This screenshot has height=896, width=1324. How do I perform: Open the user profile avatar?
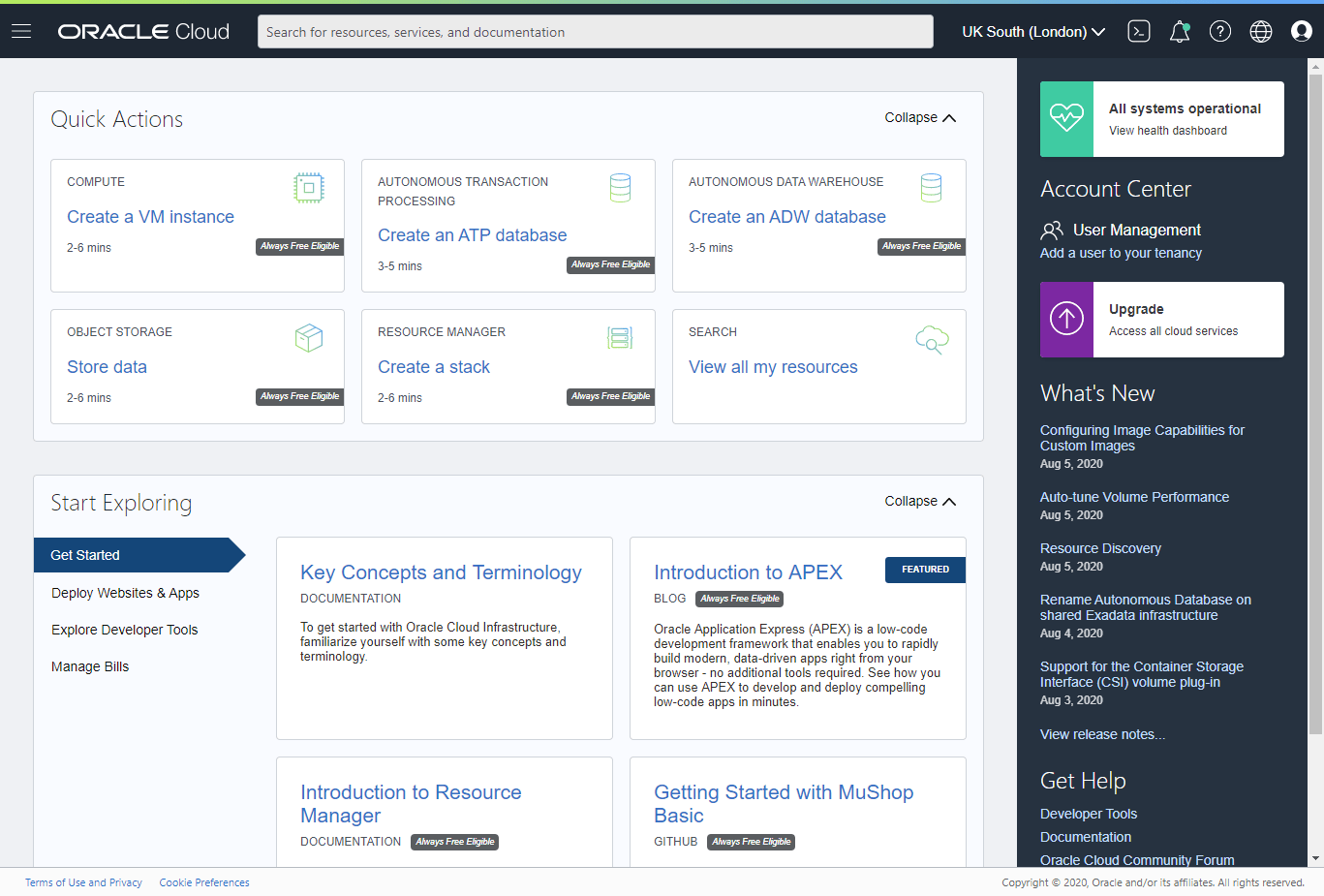1301,30
